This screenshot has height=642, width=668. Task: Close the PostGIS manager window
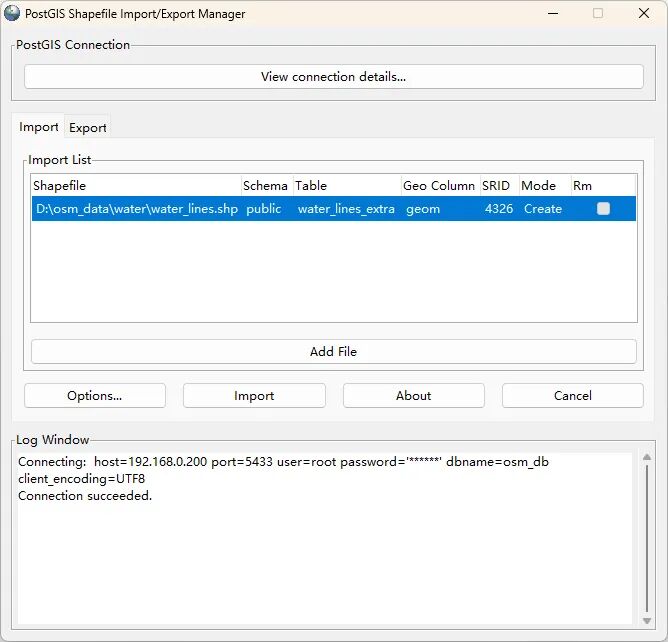pos(644,13)
